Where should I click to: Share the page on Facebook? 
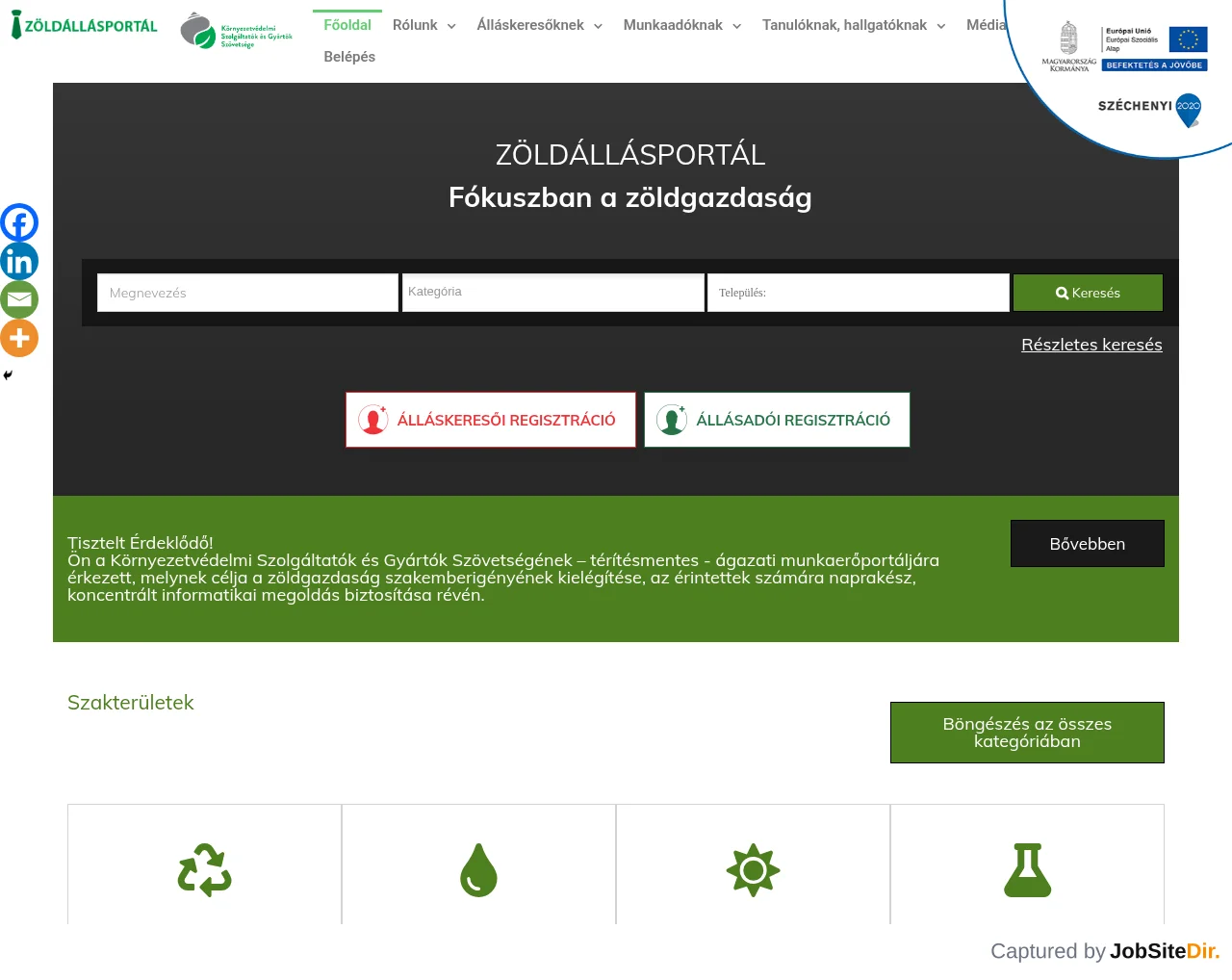pos(19,222)
